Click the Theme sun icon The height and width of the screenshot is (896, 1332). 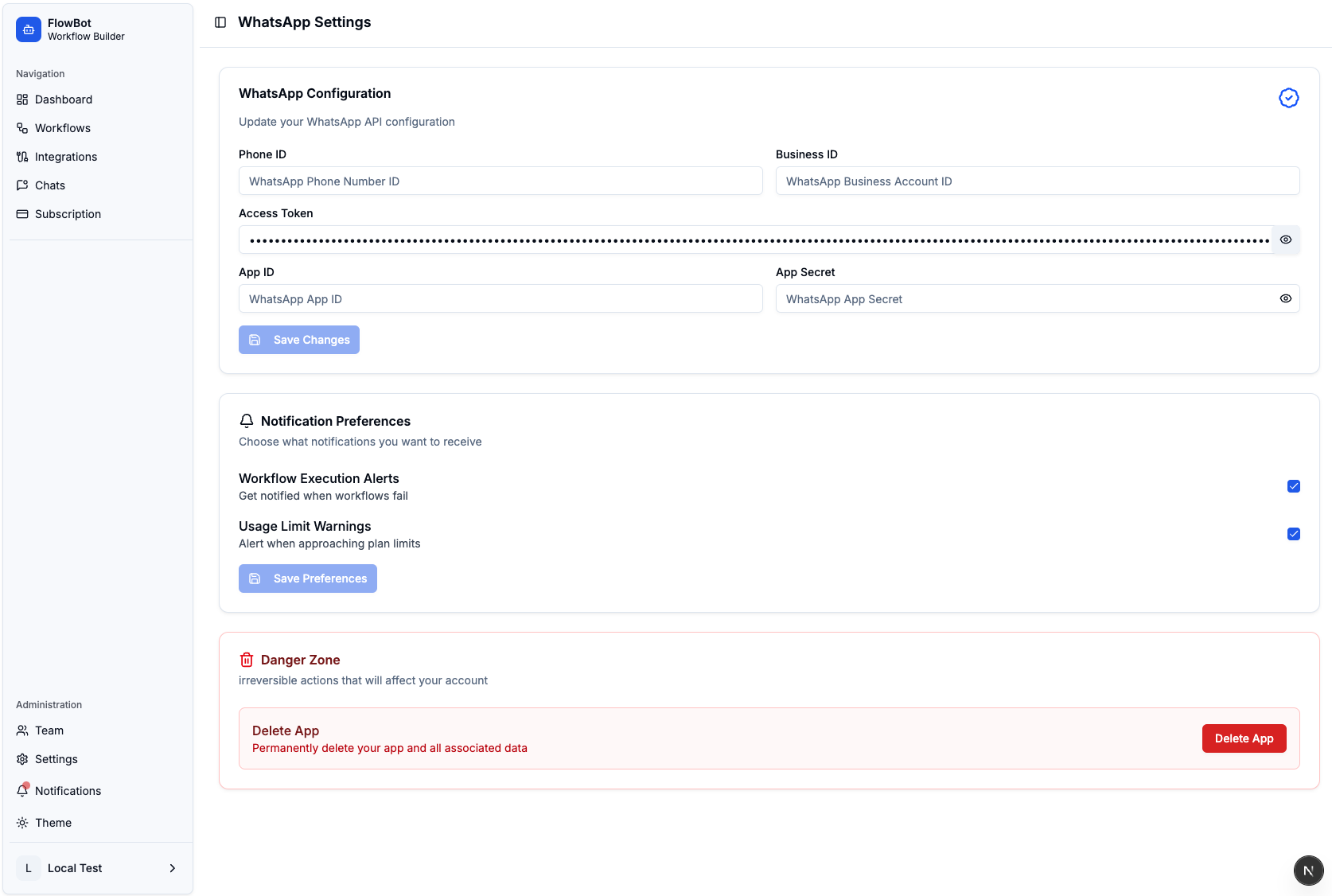click(x=22, y=823)
